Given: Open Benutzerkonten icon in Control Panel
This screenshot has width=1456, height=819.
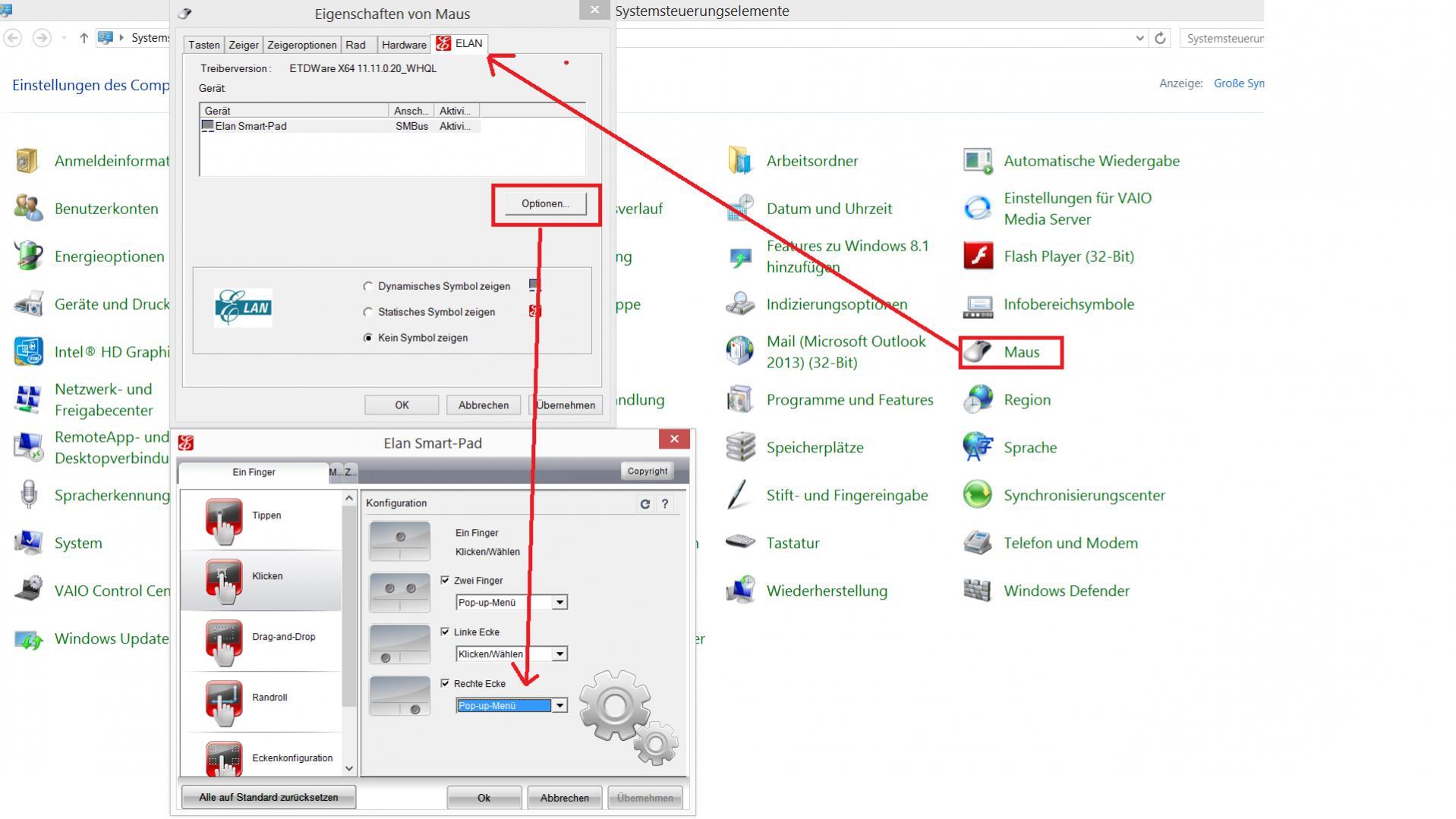Looking at the screenshot, I should 27,209.
